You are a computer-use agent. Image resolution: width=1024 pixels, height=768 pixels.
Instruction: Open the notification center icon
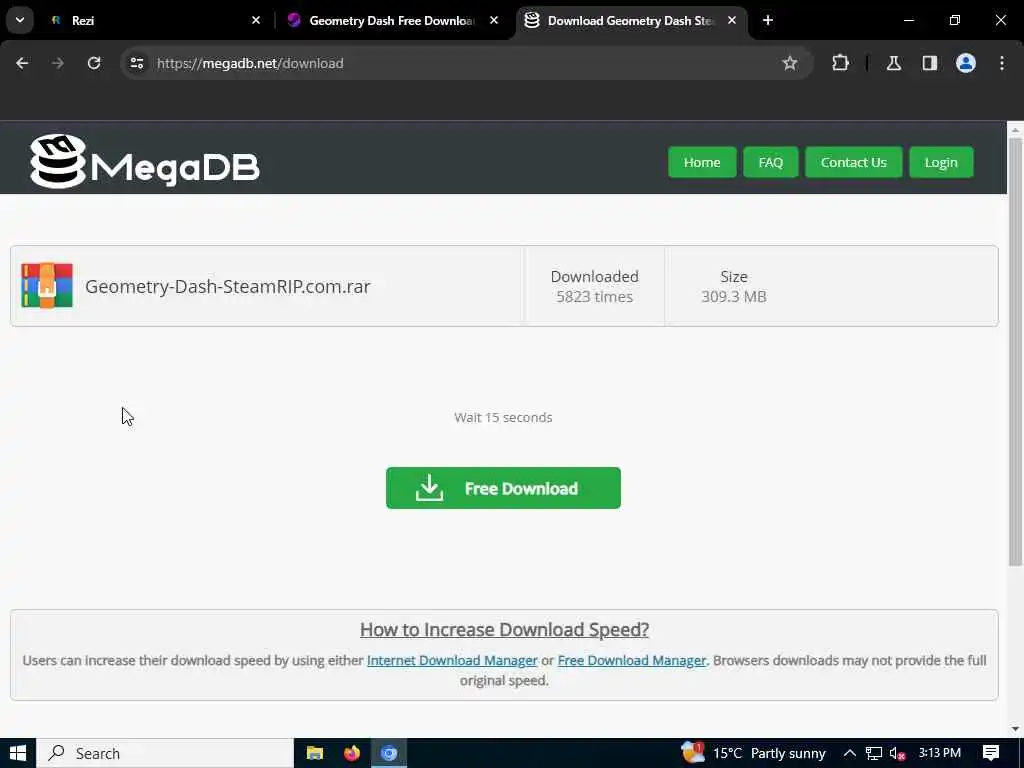click(991, 753)
